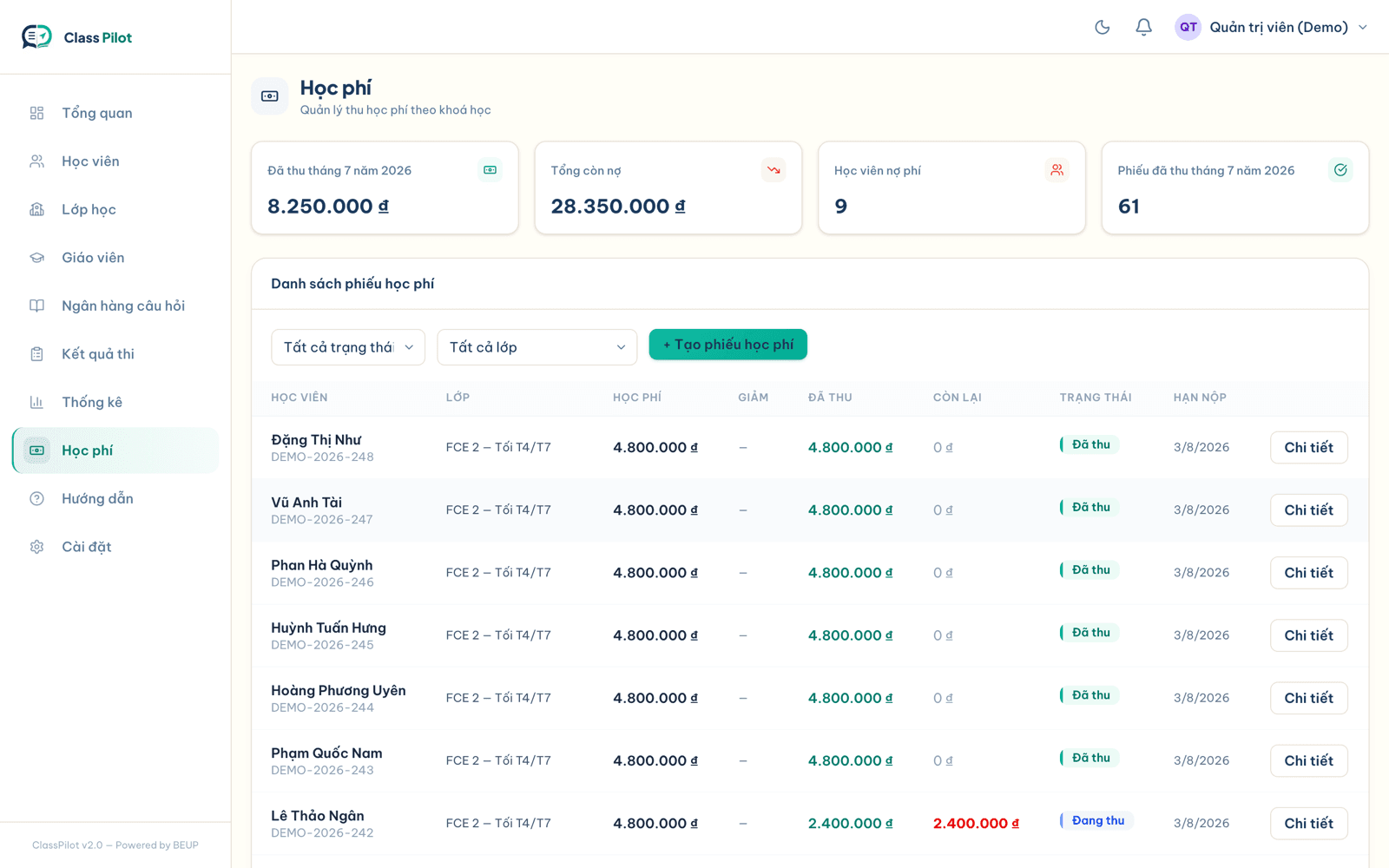Click the Học viên people icon
Image resolution: width=1389 pixels, height=868 pixels.
click(36, 161)
